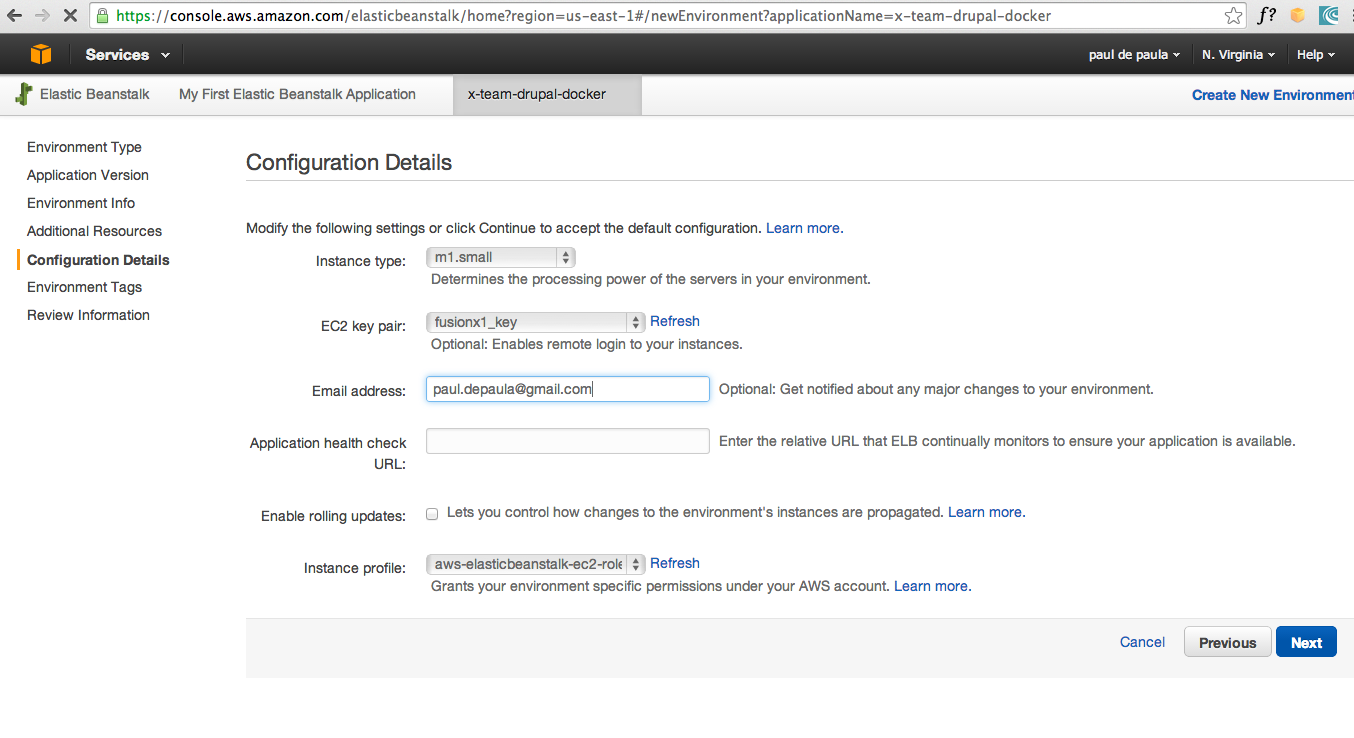Expand the Services menu
This screenshot has width=1354, height=738.
(x=127, y=55)
